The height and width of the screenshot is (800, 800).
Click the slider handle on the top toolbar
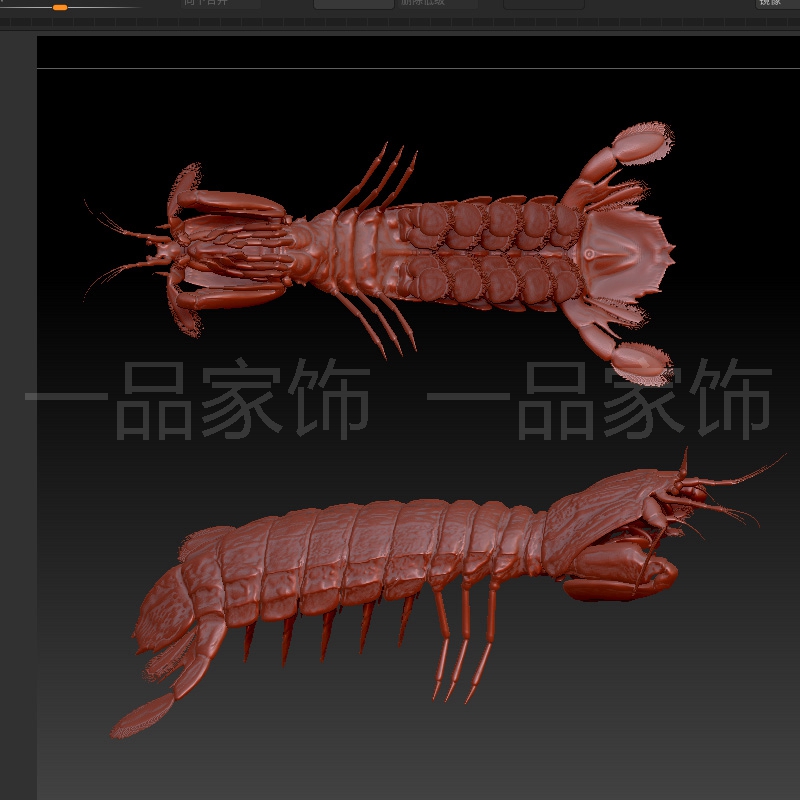pos(60,8)
